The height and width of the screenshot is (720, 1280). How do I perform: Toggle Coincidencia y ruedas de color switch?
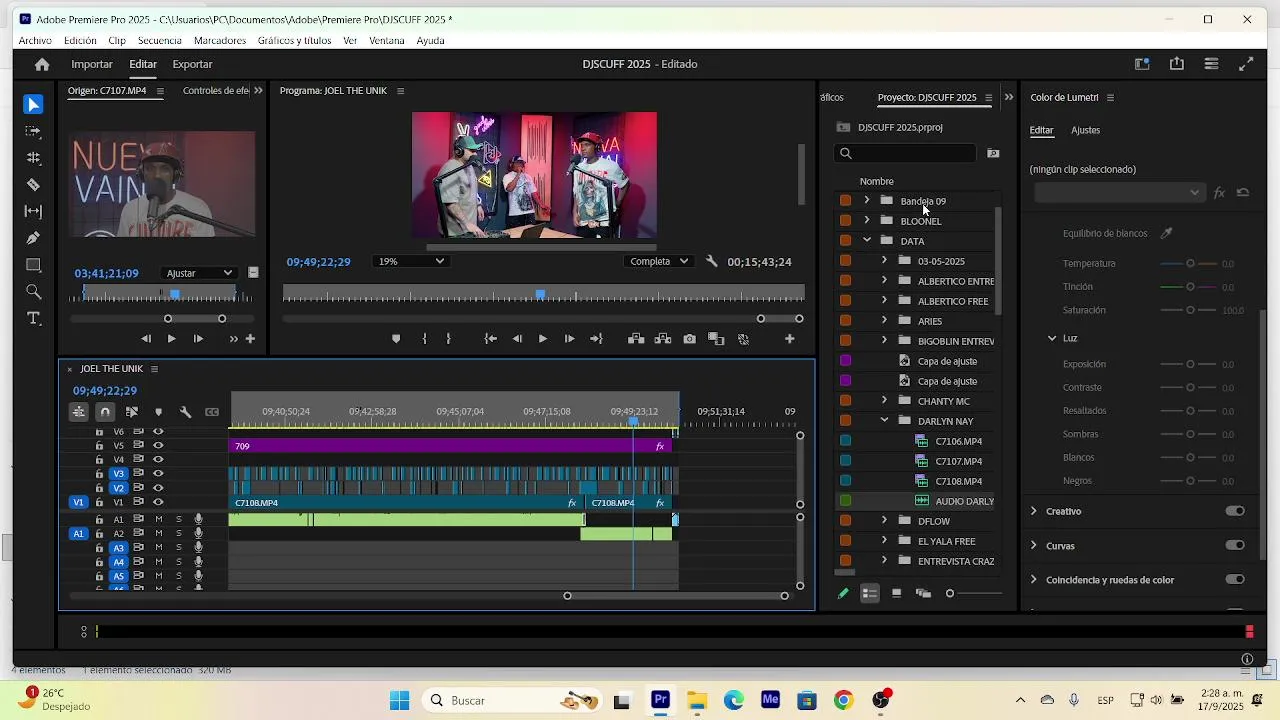(x=1235, y=579)
